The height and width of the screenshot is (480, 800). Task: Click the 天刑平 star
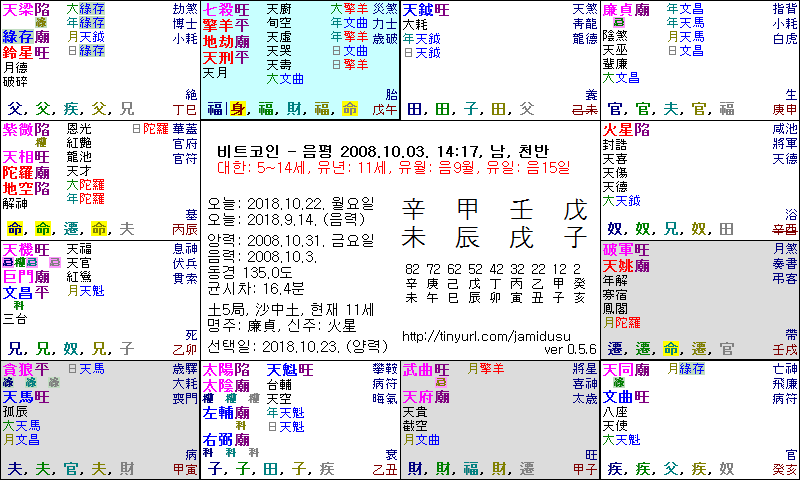coord(226,58)
